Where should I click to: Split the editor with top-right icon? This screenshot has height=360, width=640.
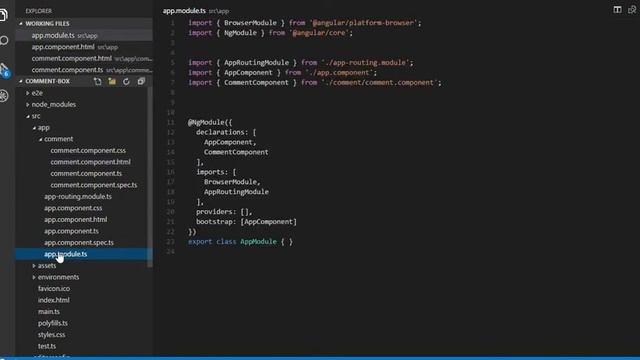tap(617, 9)
